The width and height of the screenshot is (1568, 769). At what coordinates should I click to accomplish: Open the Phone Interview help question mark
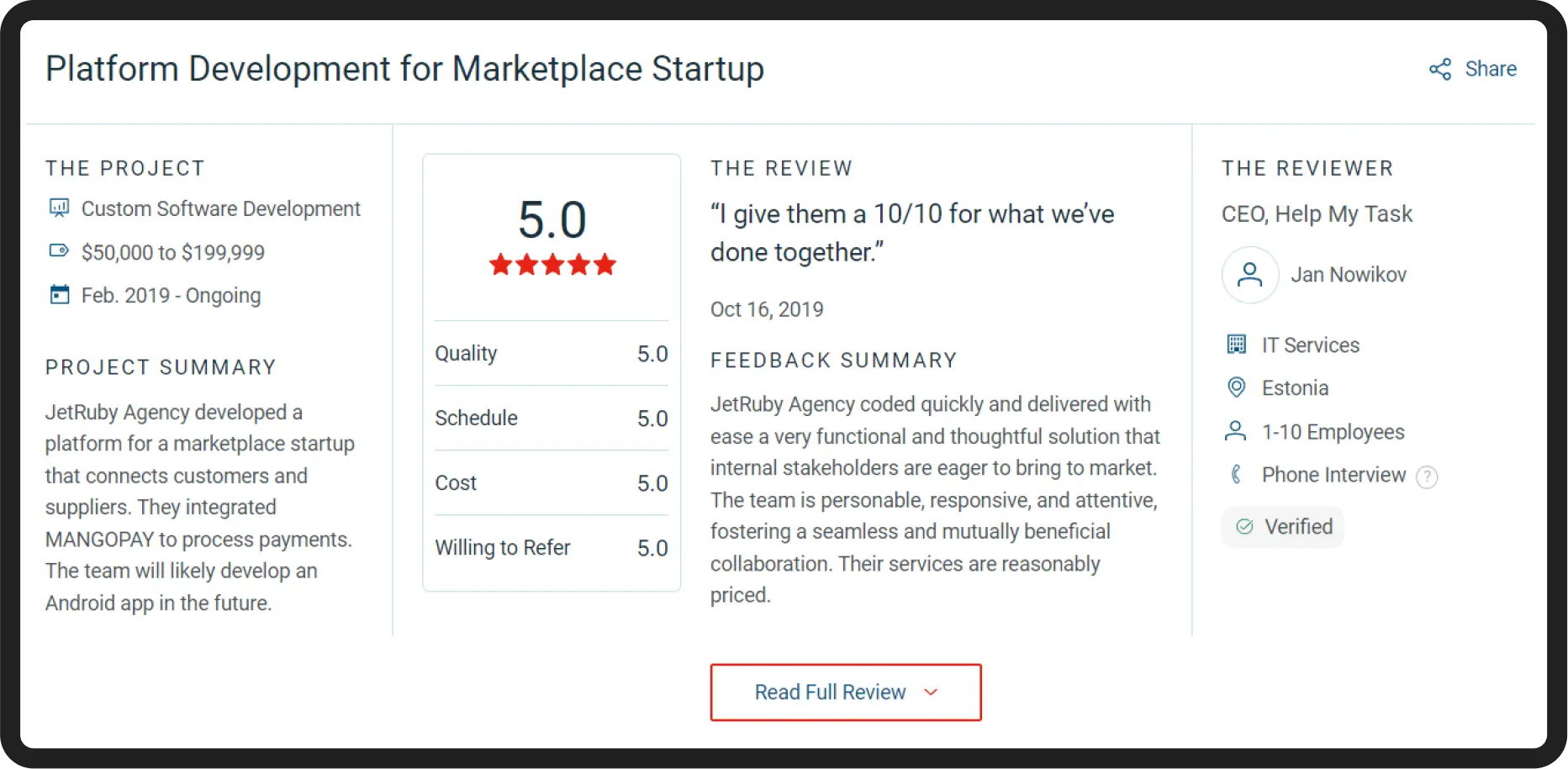tap(1427, 477)
